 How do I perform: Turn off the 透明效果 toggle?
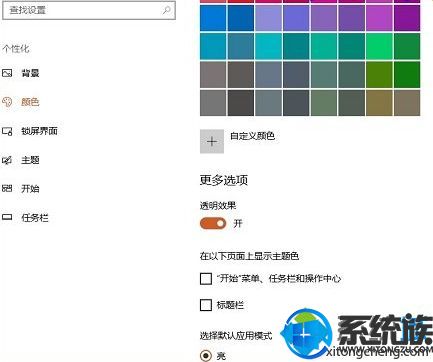213,223
